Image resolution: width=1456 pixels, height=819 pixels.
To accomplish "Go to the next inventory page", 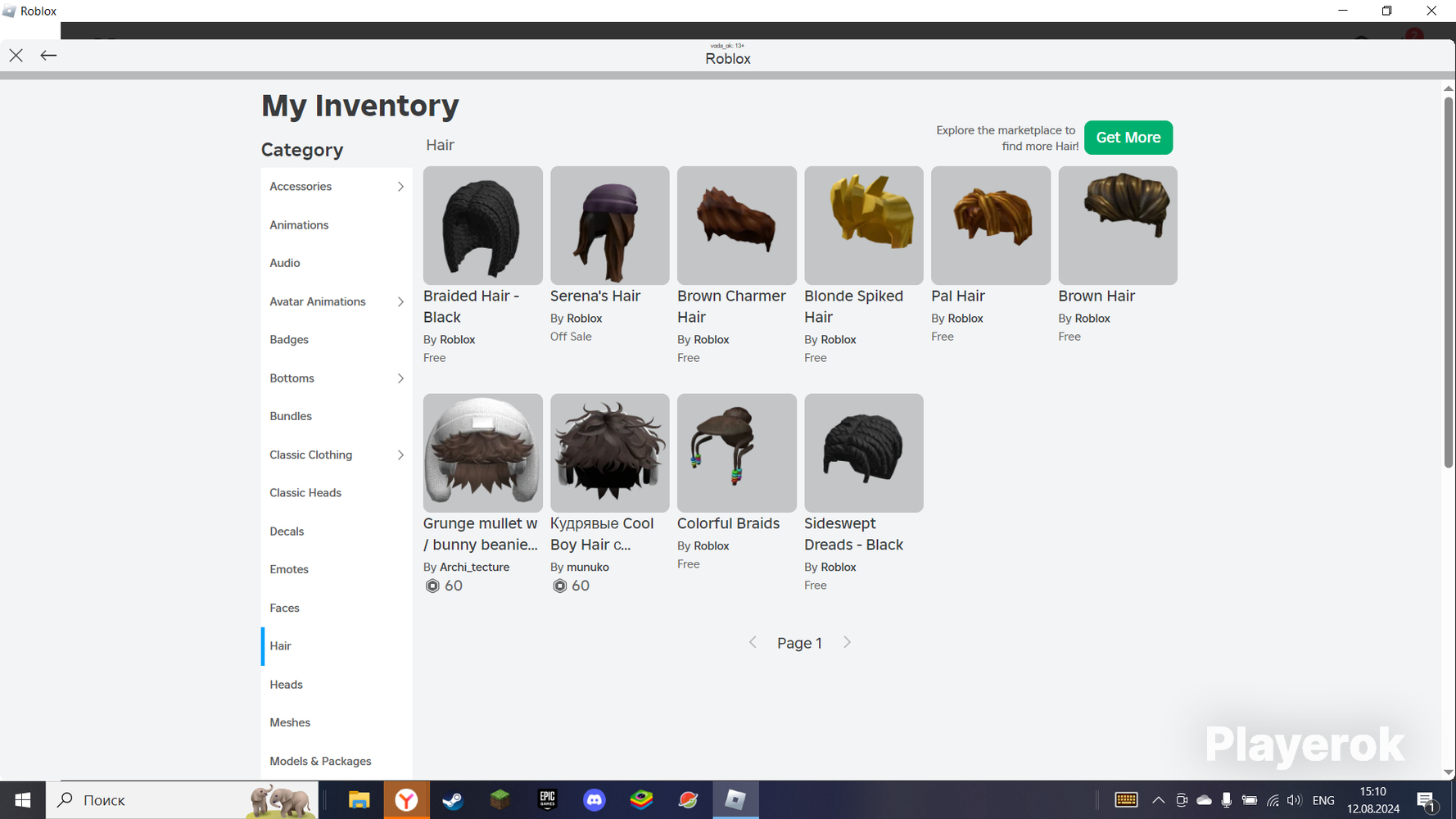I will [x=848, y=643].
